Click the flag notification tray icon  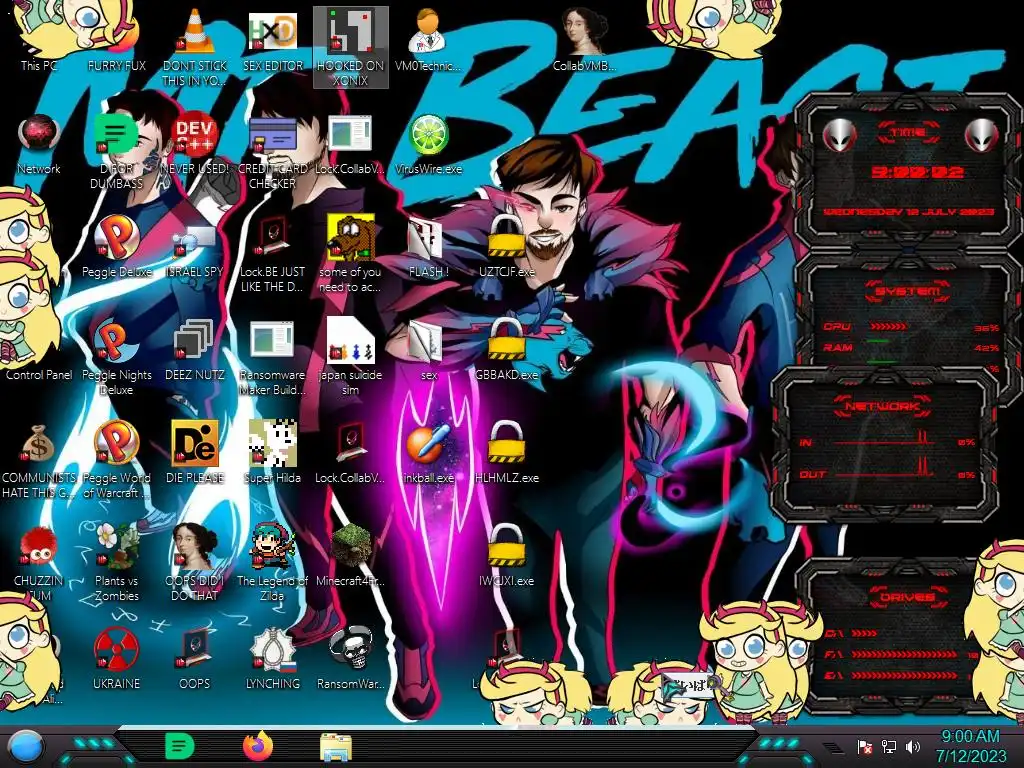pyautogui.click(x=865, y=746)
